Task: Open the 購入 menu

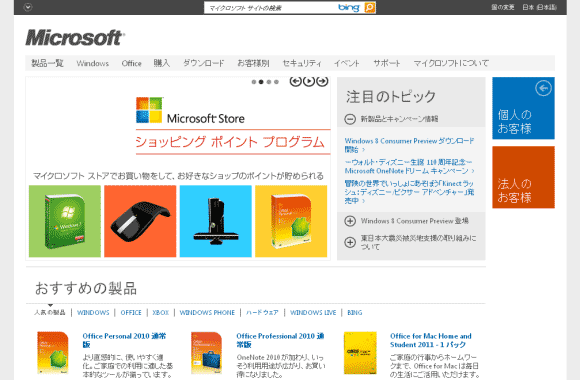Action: [x=162, y=63]
